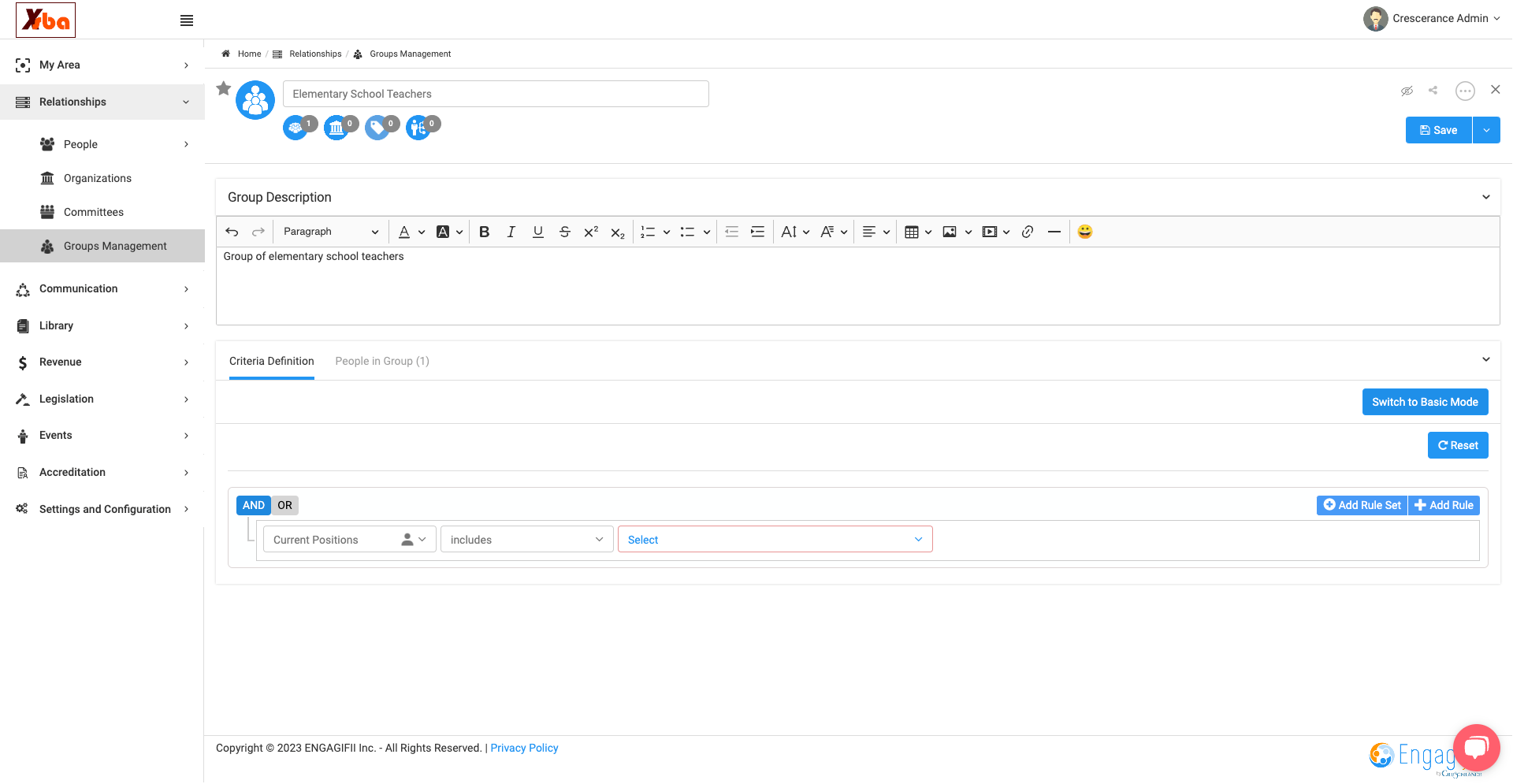Click the undo icon
The image size is (1513, 784).
click(x=232, y=232)
